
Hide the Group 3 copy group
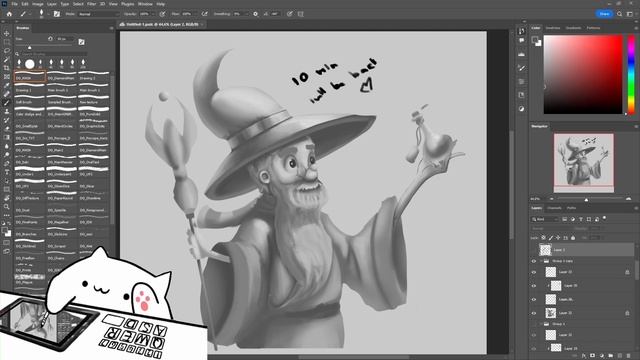click(x=534, y=261)
